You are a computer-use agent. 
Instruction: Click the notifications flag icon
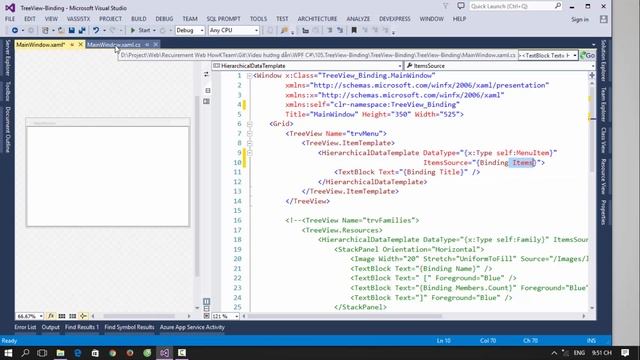[445, 6]
